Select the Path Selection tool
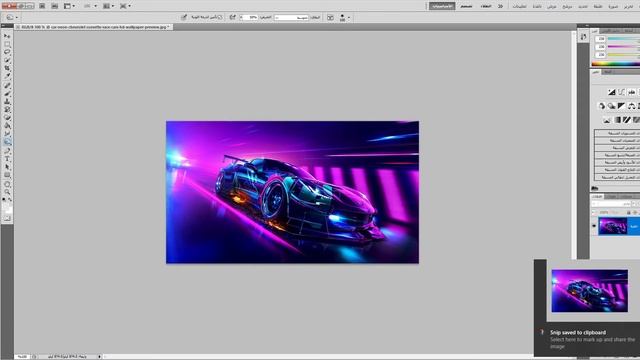Viewport: 640px width, 360px height. [7, 167]
